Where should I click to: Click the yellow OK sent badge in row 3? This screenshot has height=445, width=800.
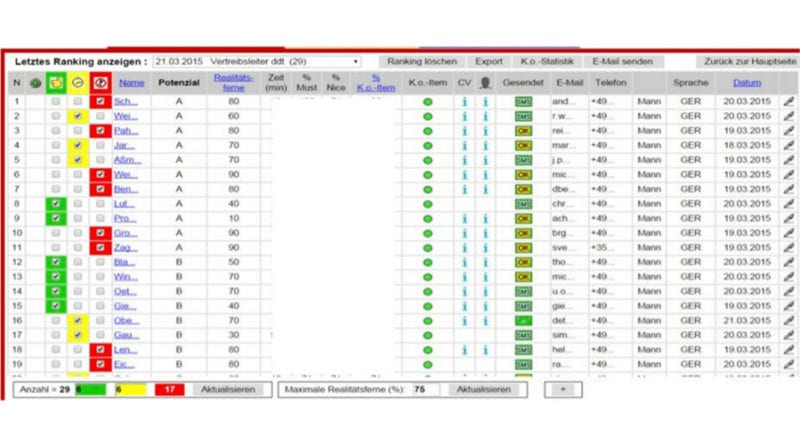pos(523,131)
